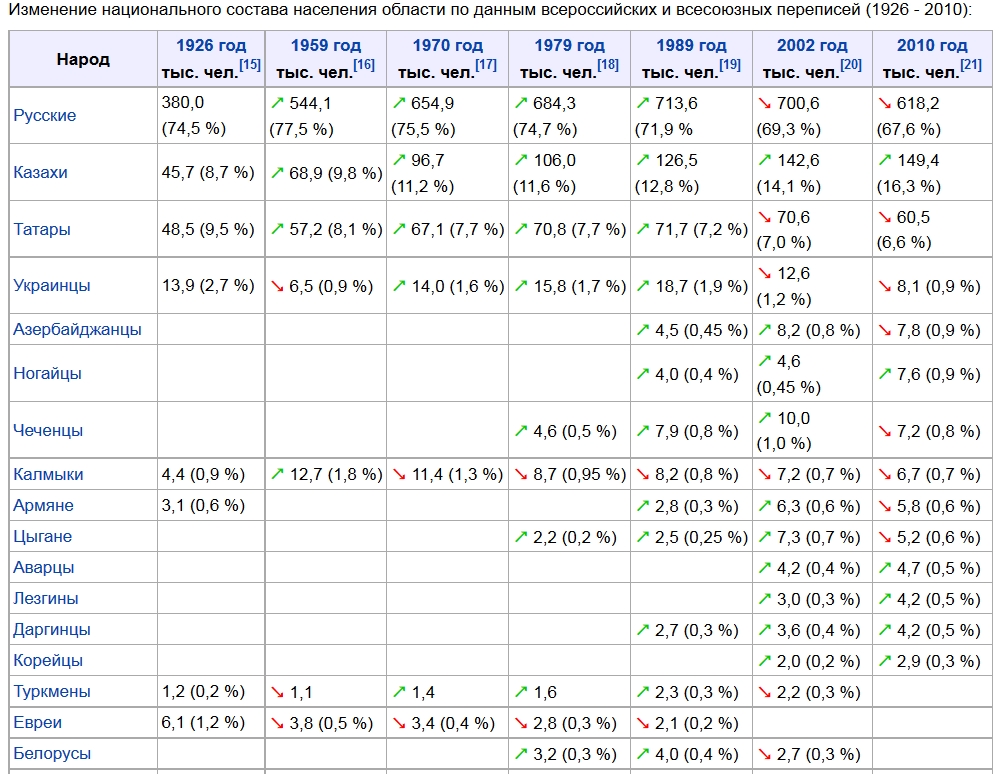Click the red down arrow beside 700,6
This screenshot has height=774, width=1003.
click(765, 103)
